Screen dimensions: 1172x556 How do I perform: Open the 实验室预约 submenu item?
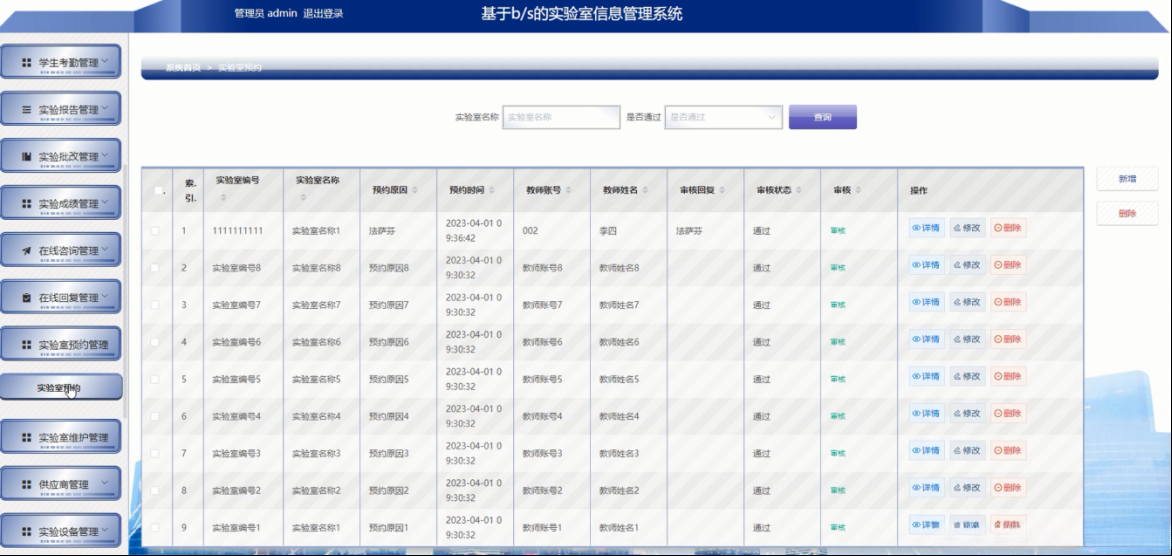click(61, 387)
